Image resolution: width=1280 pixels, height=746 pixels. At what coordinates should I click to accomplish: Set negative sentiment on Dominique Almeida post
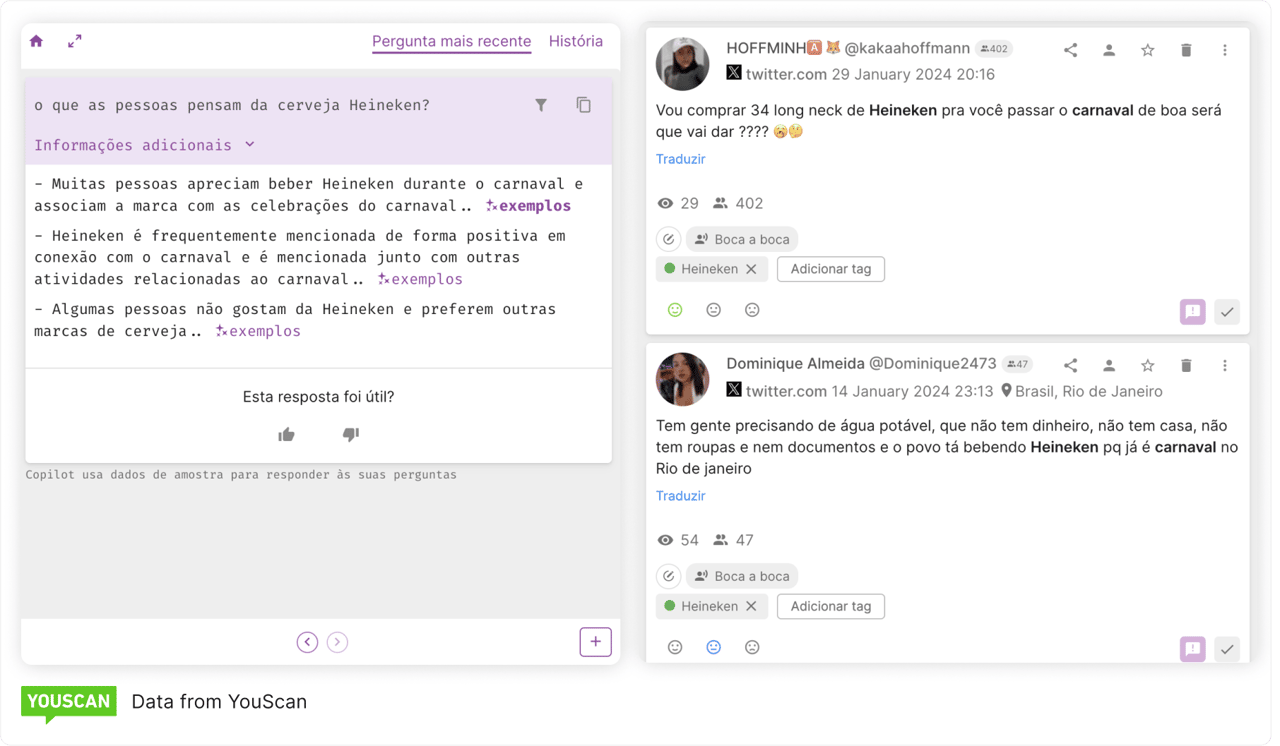(752, 647)
